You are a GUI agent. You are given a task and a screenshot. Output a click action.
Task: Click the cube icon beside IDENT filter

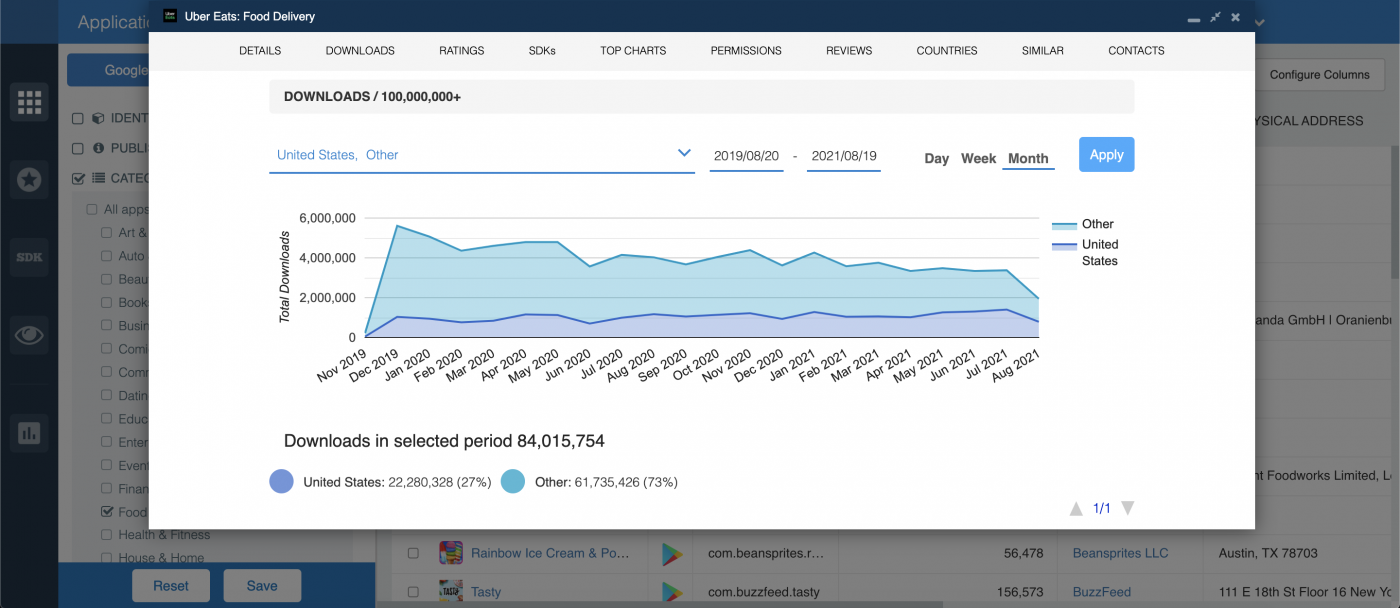coord(98,118)
